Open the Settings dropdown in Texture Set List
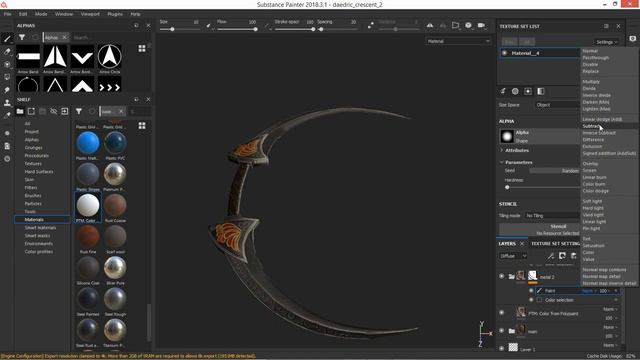Viewport: 640px width, 360px height. pos(606,42)
